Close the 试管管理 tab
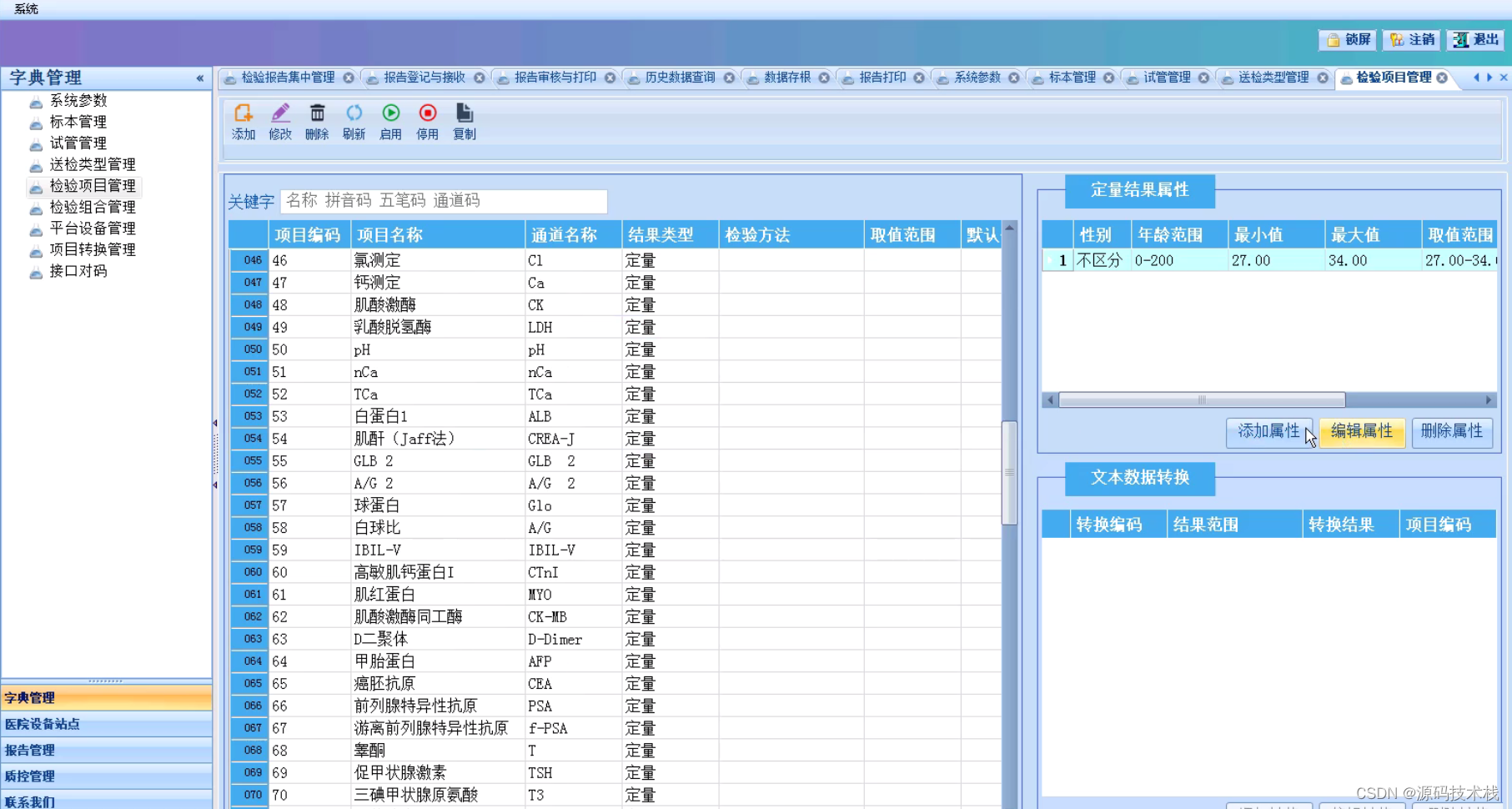Viewport: 1512px width, 809px height. (x=1203, y=78)
